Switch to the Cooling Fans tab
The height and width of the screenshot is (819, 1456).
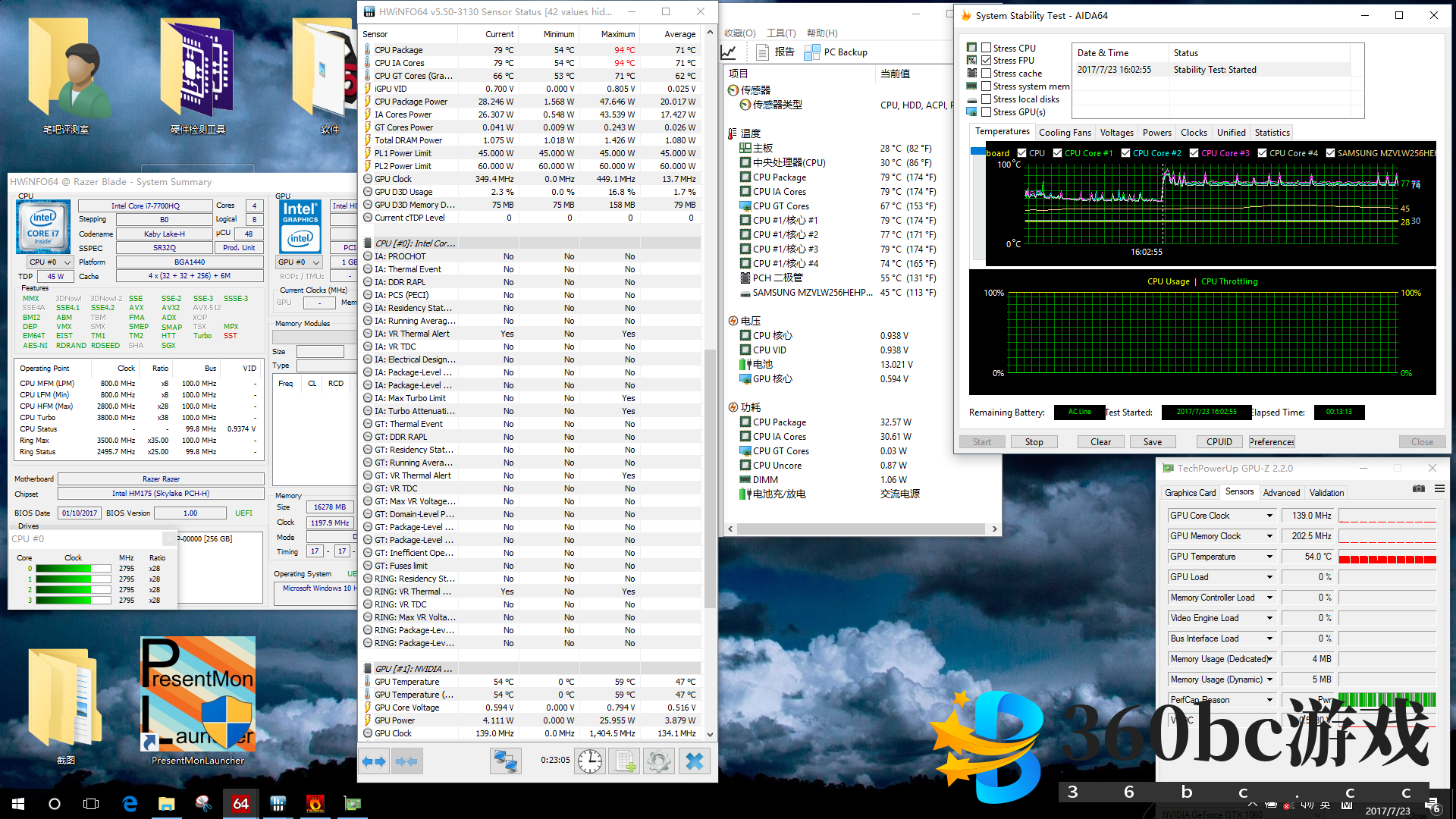[x=1065, y=133]
